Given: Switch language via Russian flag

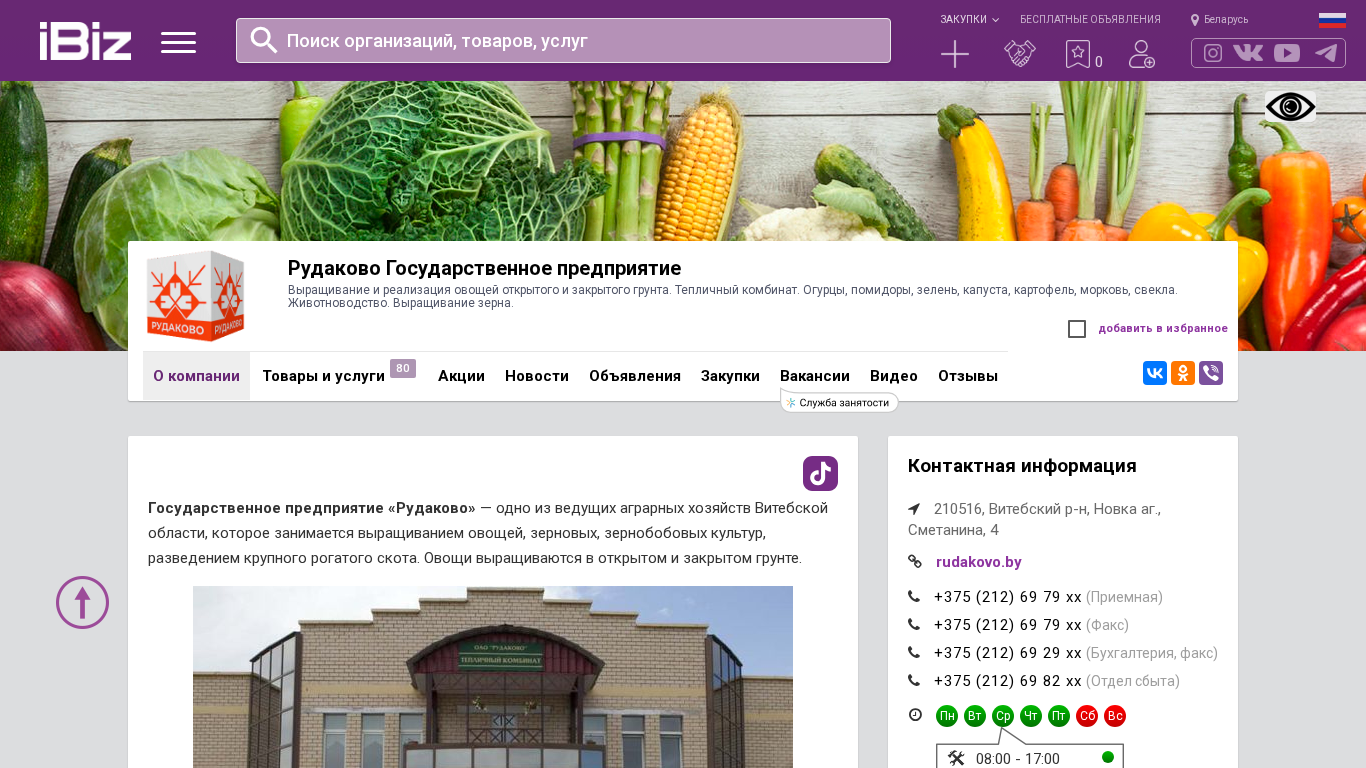Looking at the screenshot, I should point(1332,20).
